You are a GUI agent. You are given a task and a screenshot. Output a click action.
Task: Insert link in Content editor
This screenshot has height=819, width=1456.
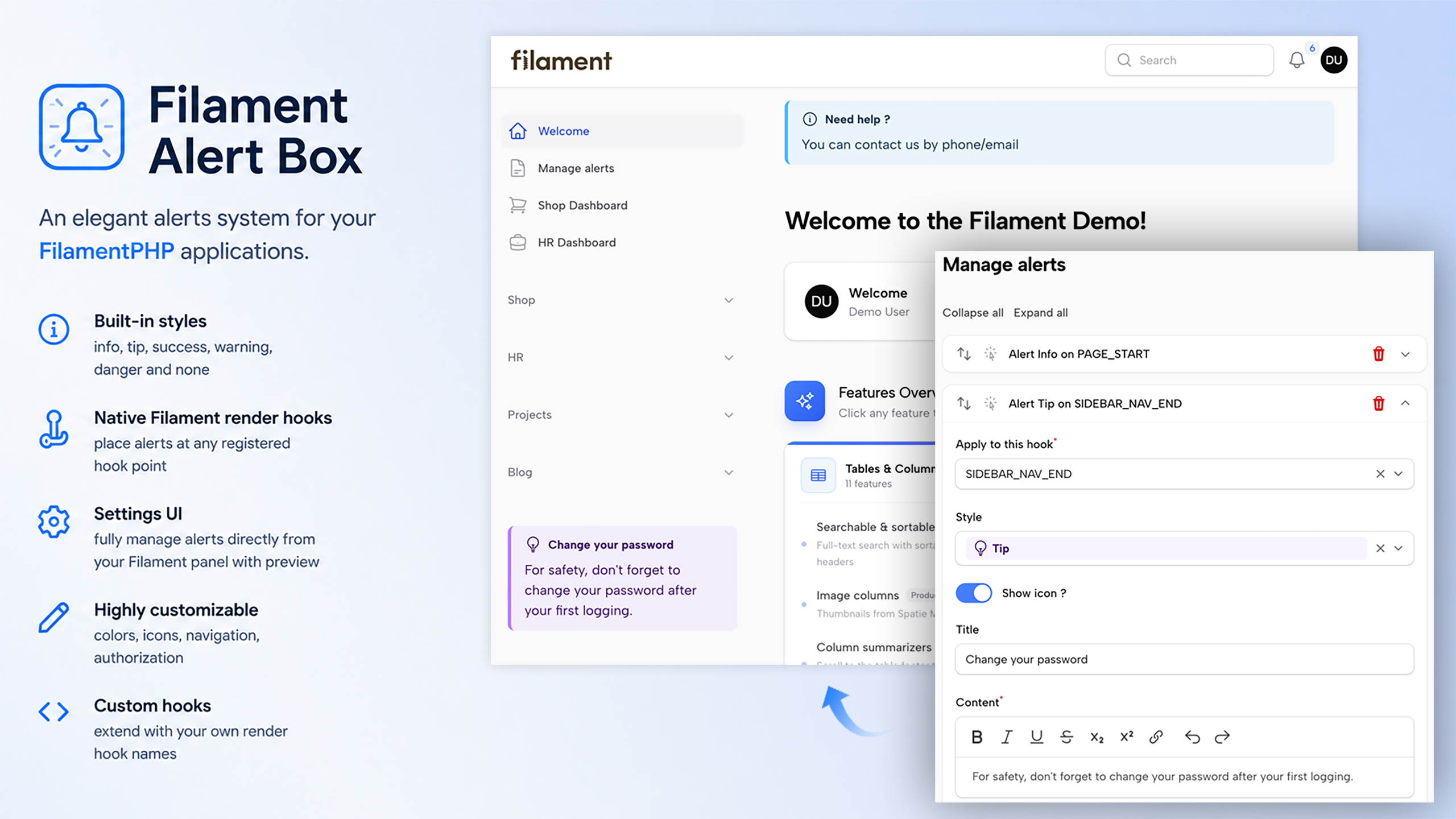pyautogui.click(x=1156, y=737)
